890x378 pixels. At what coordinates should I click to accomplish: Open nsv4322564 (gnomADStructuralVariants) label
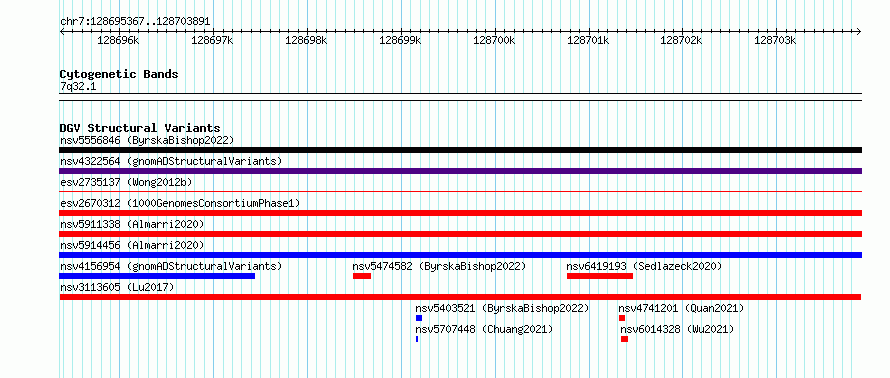(171, 161)
